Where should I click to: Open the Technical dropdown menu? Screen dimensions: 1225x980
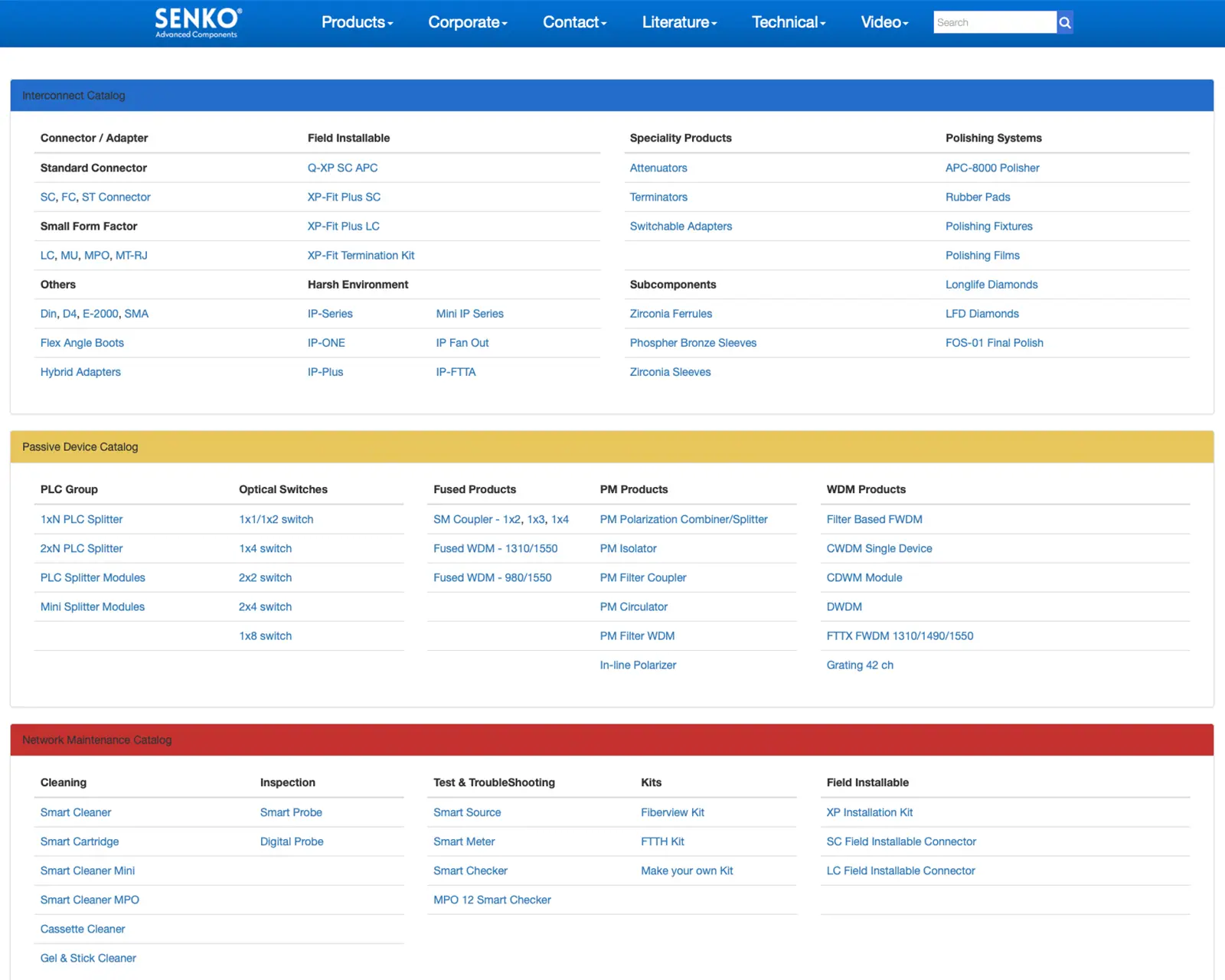point(789,22)
